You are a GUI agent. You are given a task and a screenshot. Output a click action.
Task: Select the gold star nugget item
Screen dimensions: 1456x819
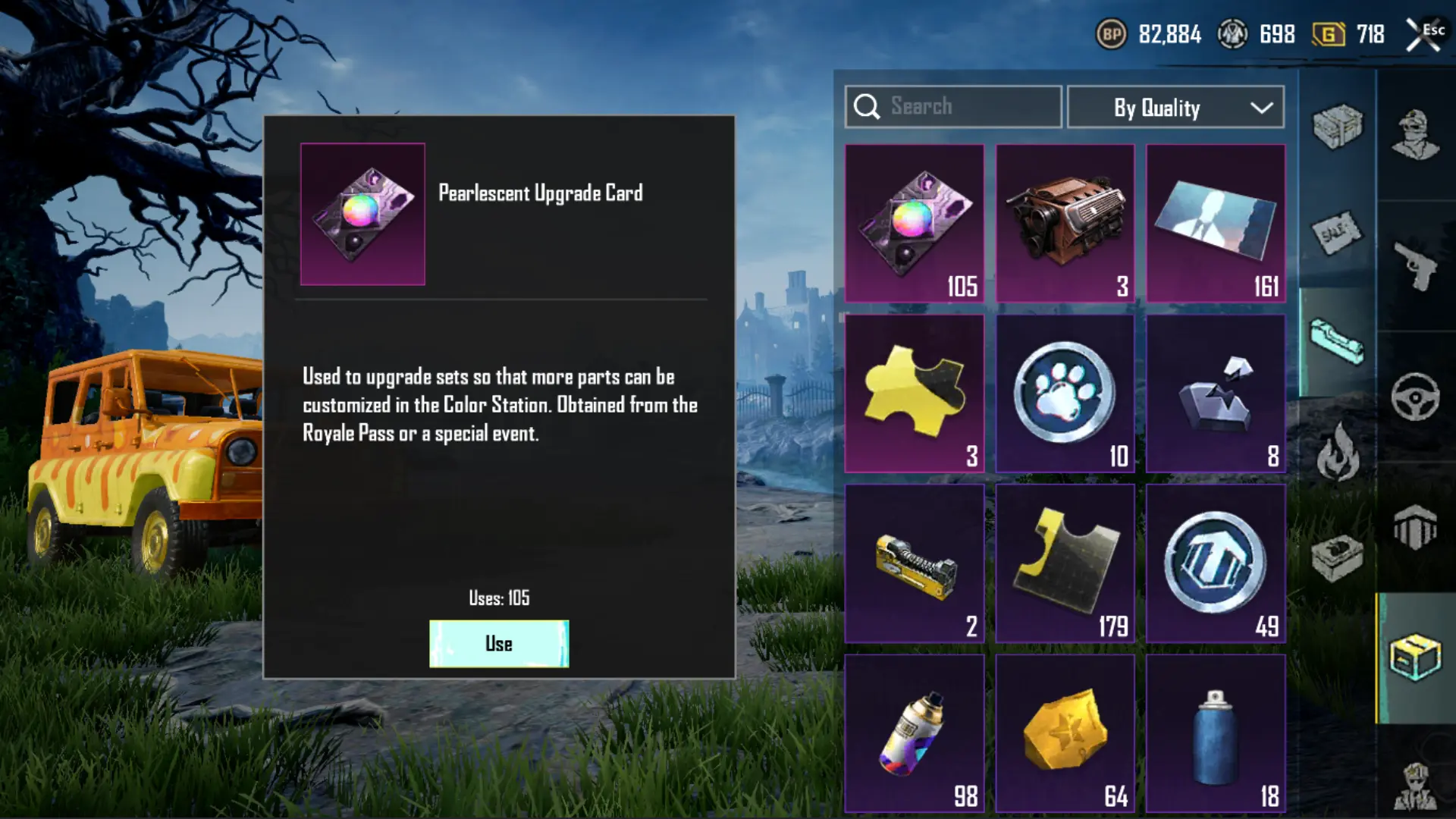(x=1065, y=733)
